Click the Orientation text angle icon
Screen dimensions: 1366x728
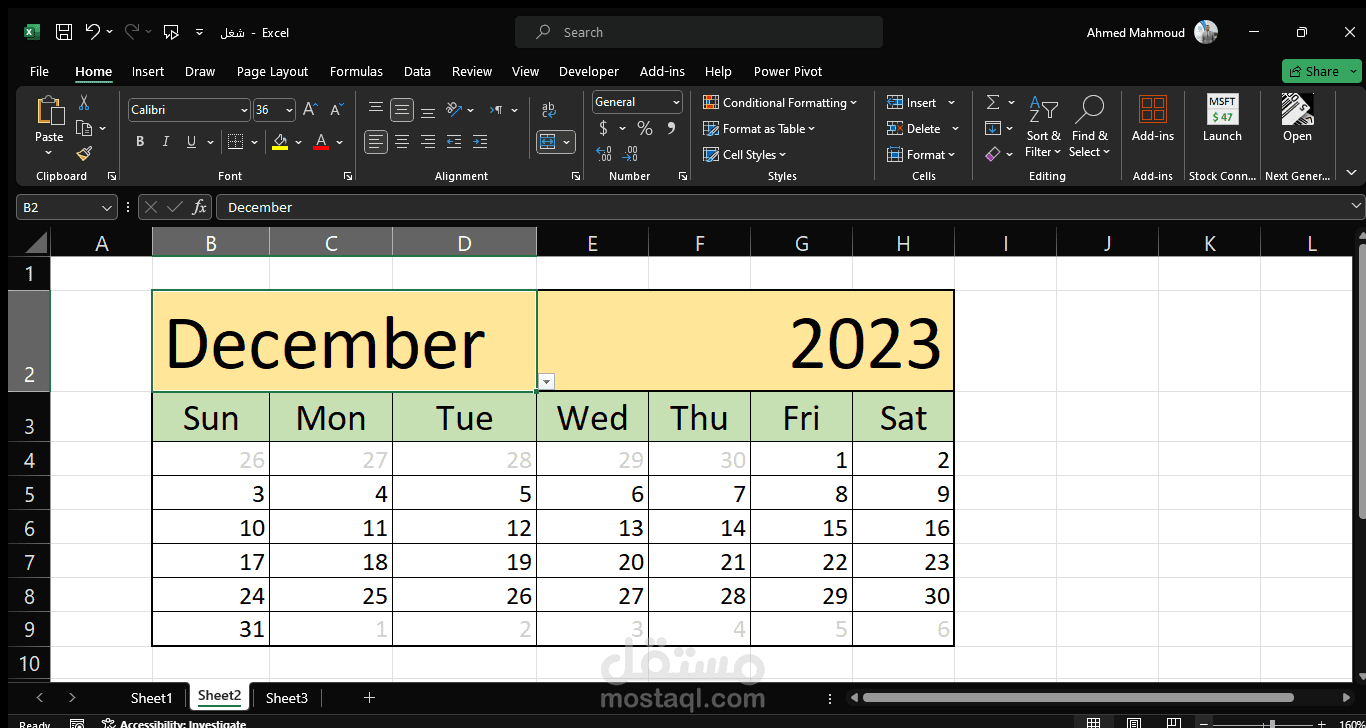click(x=454, y=109)
